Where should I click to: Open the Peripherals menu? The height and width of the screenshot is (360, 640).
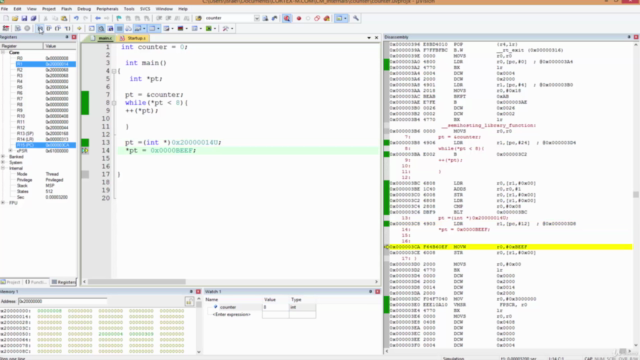pos(107,9)
